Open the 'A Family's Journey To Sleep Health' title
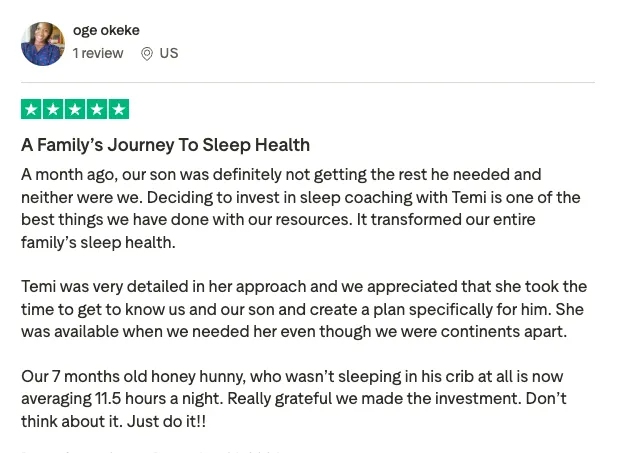This screenshot has height=453, width=617. coord(166,145)
